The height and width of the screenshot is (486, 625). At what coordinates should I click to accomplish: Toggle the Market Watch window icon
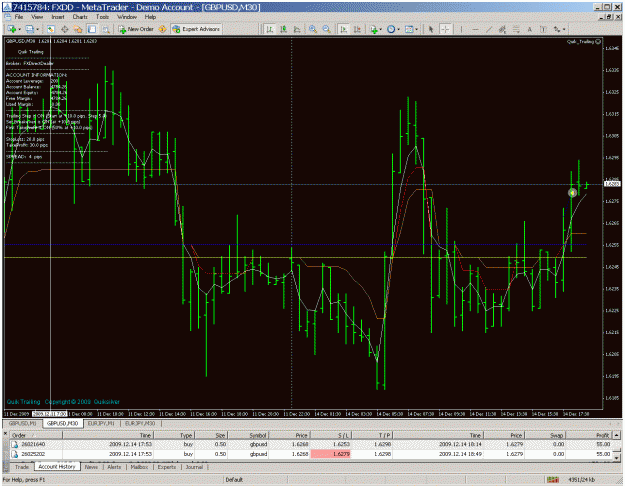[51, 29]
